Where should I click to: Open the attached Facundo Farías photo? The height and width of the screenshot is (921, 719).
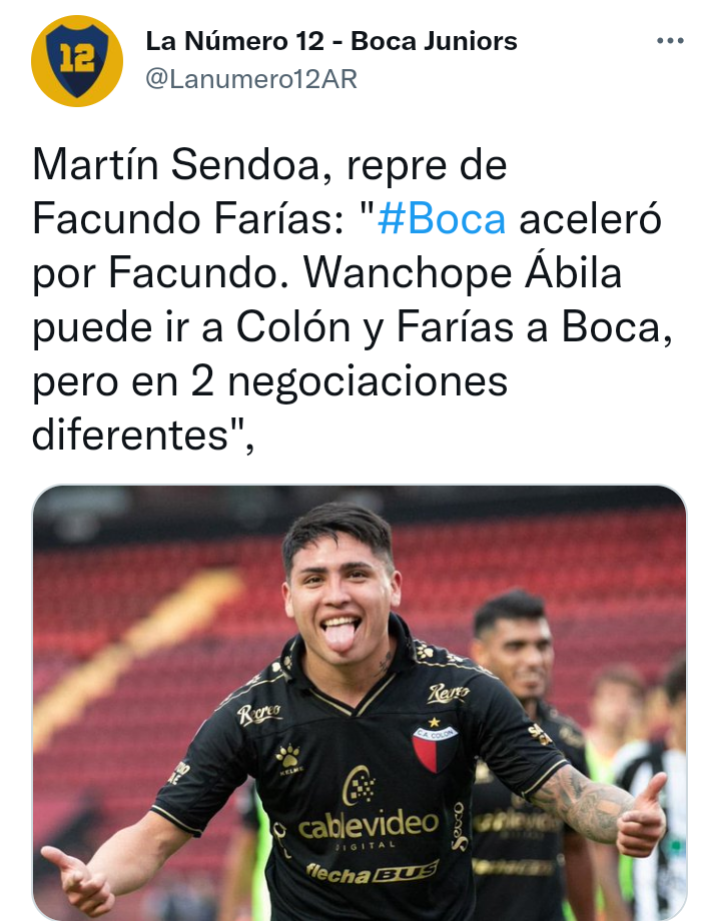point(359,702)
